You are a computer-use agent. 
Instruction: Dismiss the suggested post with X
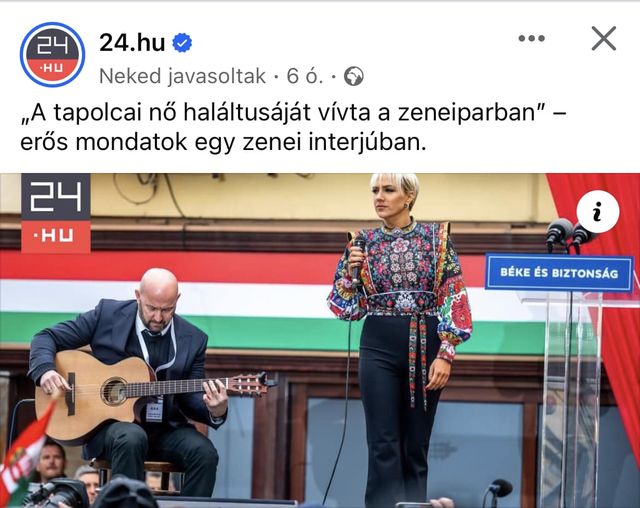(604, 39)
